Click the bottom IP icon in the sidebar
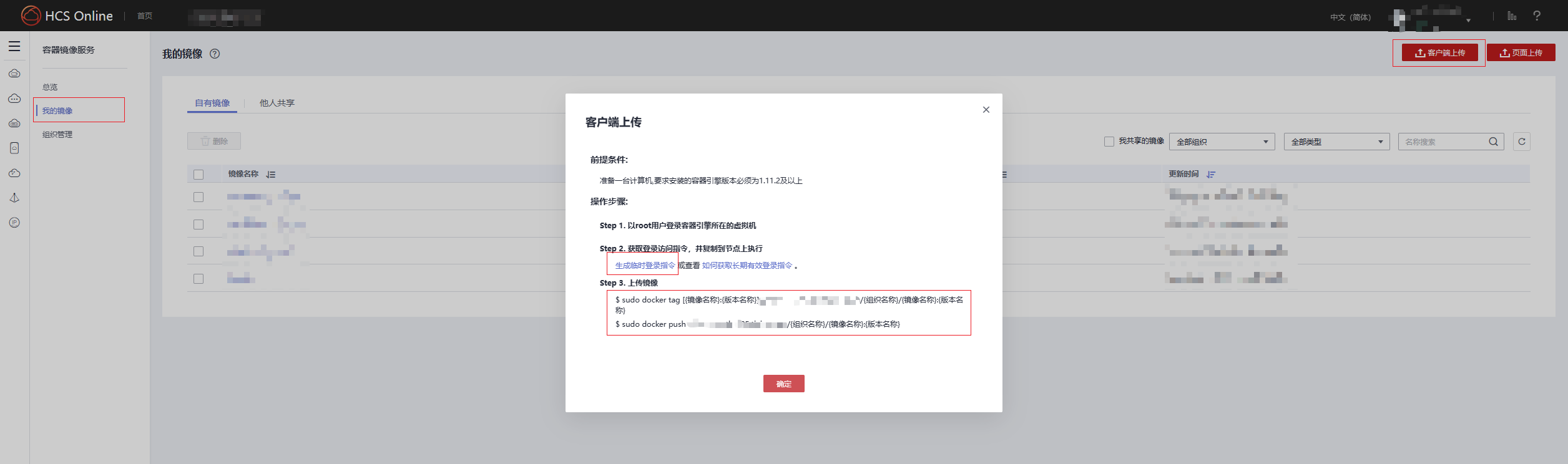The height and width of the screenshot is (464, 1568). point(14,223)
